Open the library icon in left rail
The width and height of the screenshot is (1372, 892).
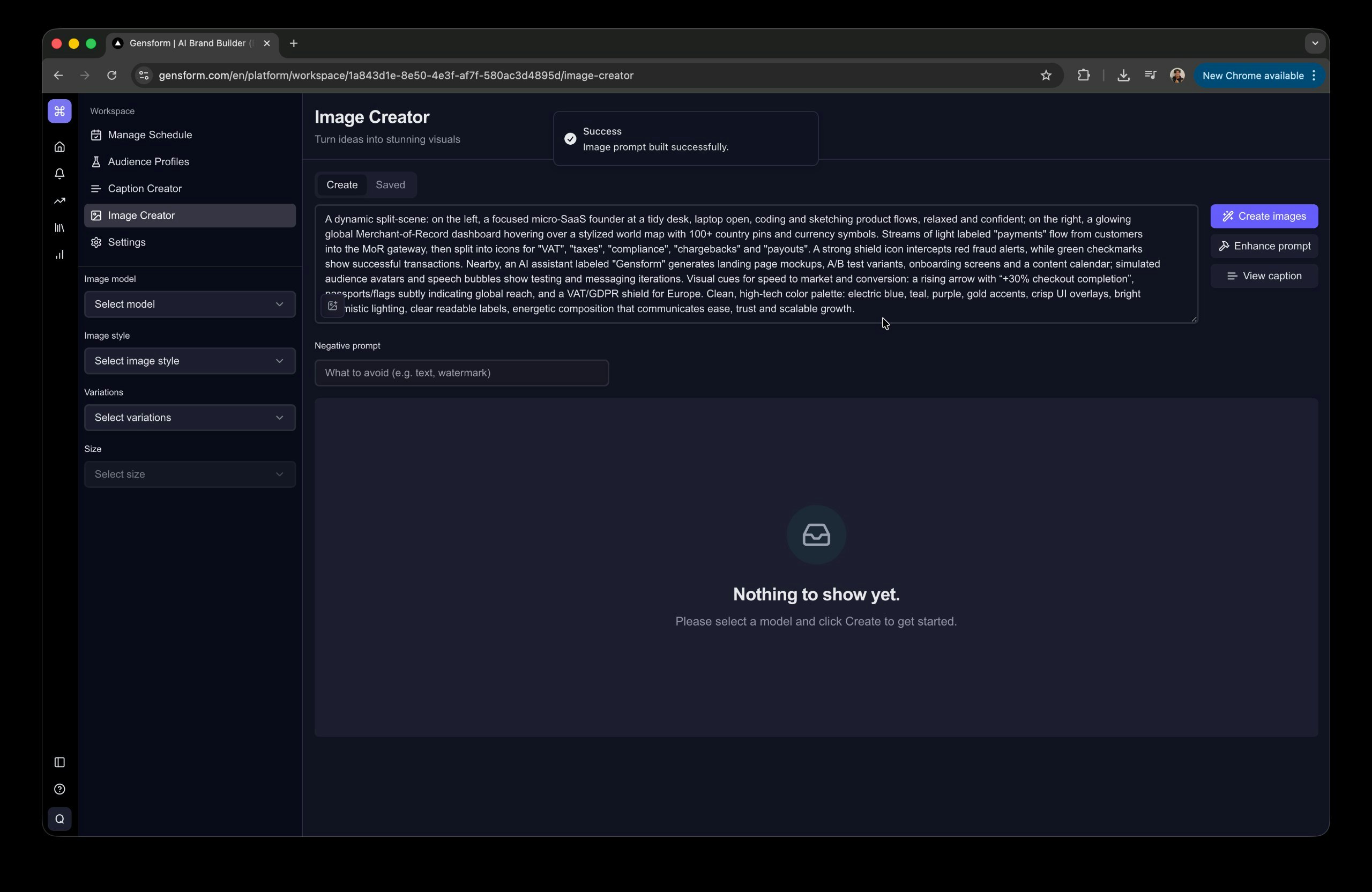coord(59,228)
